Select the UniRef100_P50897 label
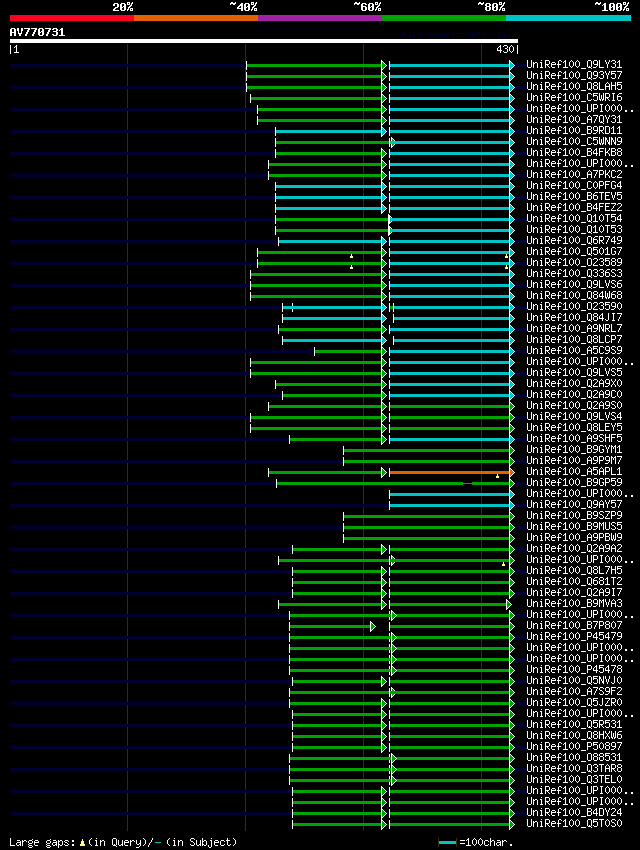Viewport: 640px width, 850px height. pyautogui.click(x=574, y=746)
